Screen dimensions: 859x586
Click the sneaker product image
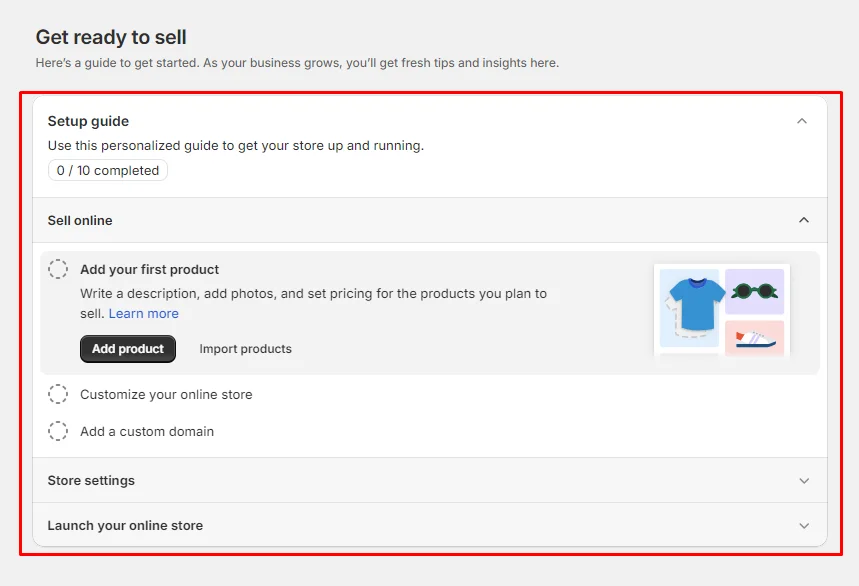[754, 340]
